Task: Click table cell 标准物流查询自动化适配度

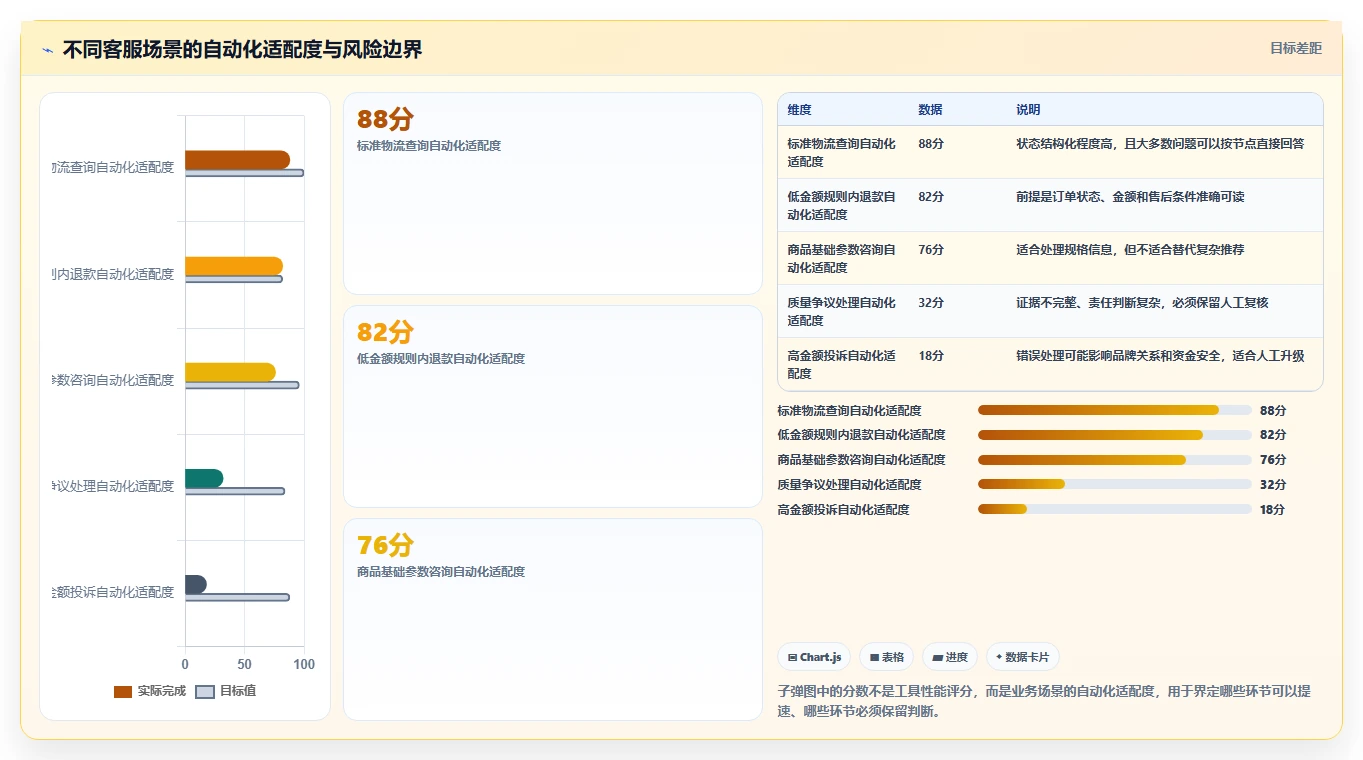Action: click(x=841, y=152)
